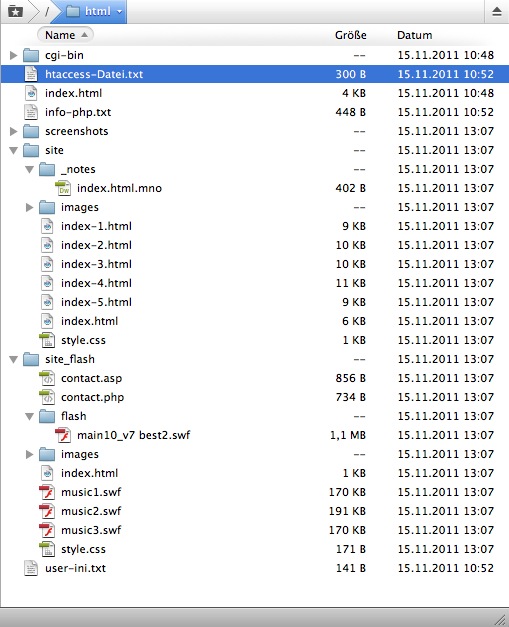The width and height of the screenshot is (509, 627).
Task: Select the contact.asp file row
Action: pos(254,378)
